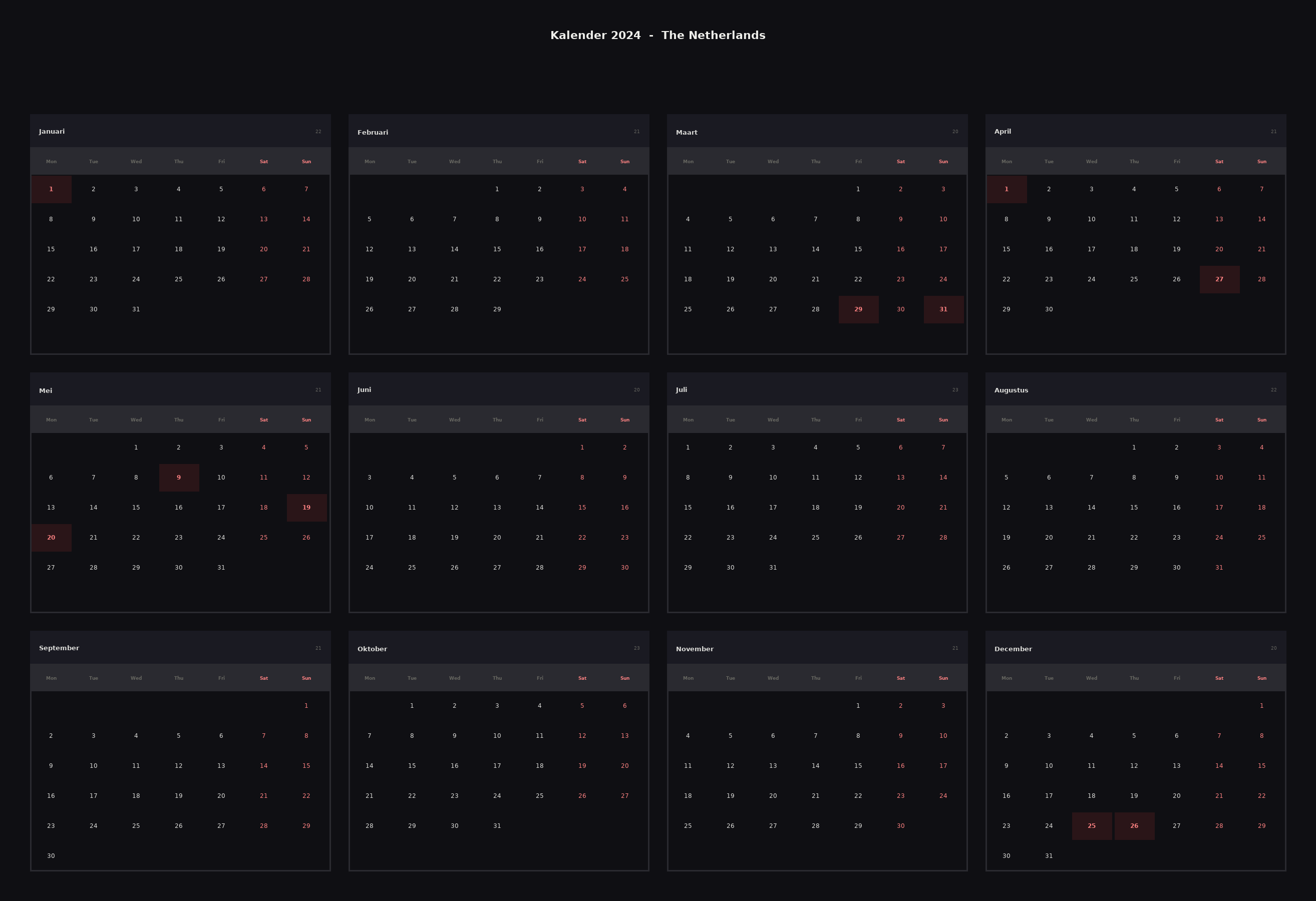Click highlighted 1 in April
Image resolution: width=1316 pixels, height=901 pixels.
click(x=1006, y=189)
